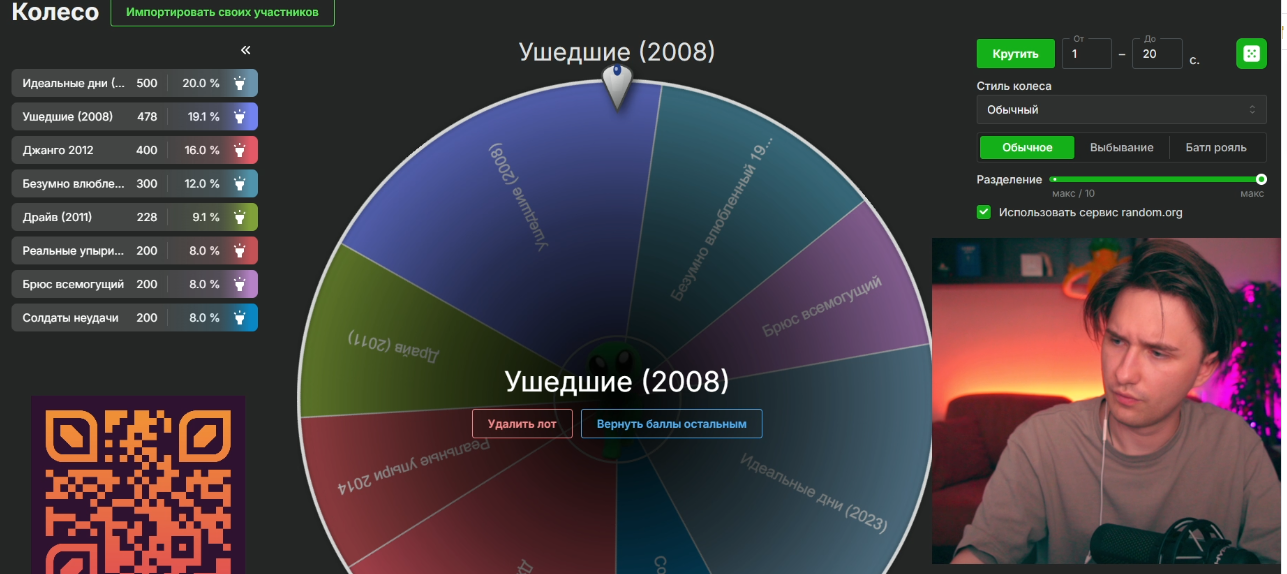Click the До duration input field
1287x574 pixels.
(x=1157, y=54)
